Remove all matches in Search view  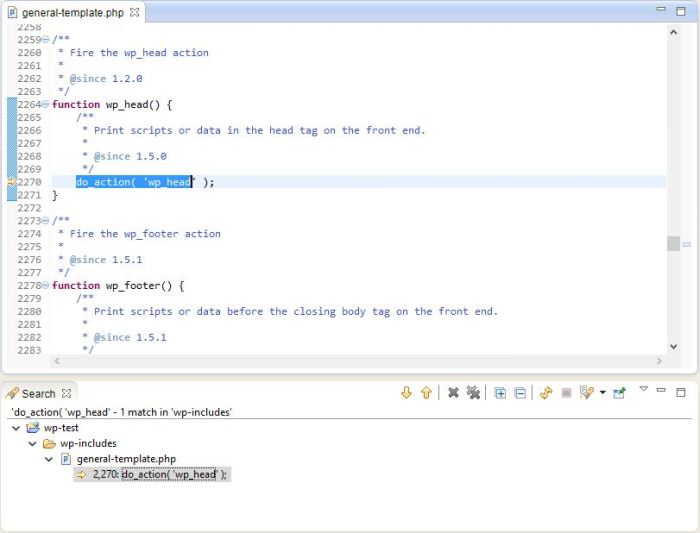(473, 393)
